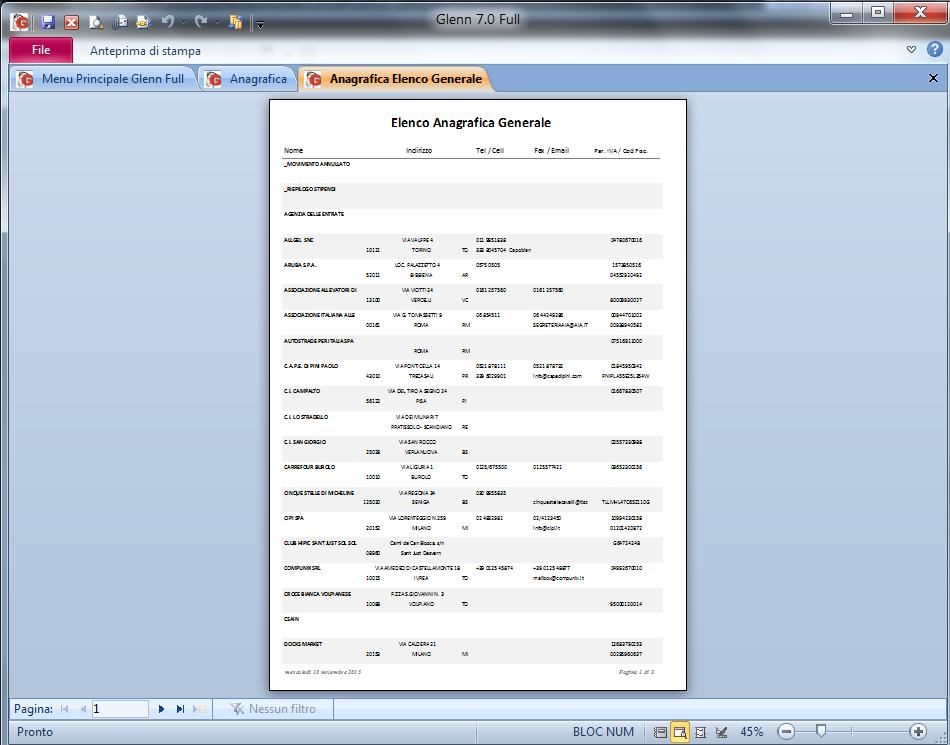The width and height of the screenshot is (950, 745).
Task: Switch to the Anagrafica tab
Action: 248,79
